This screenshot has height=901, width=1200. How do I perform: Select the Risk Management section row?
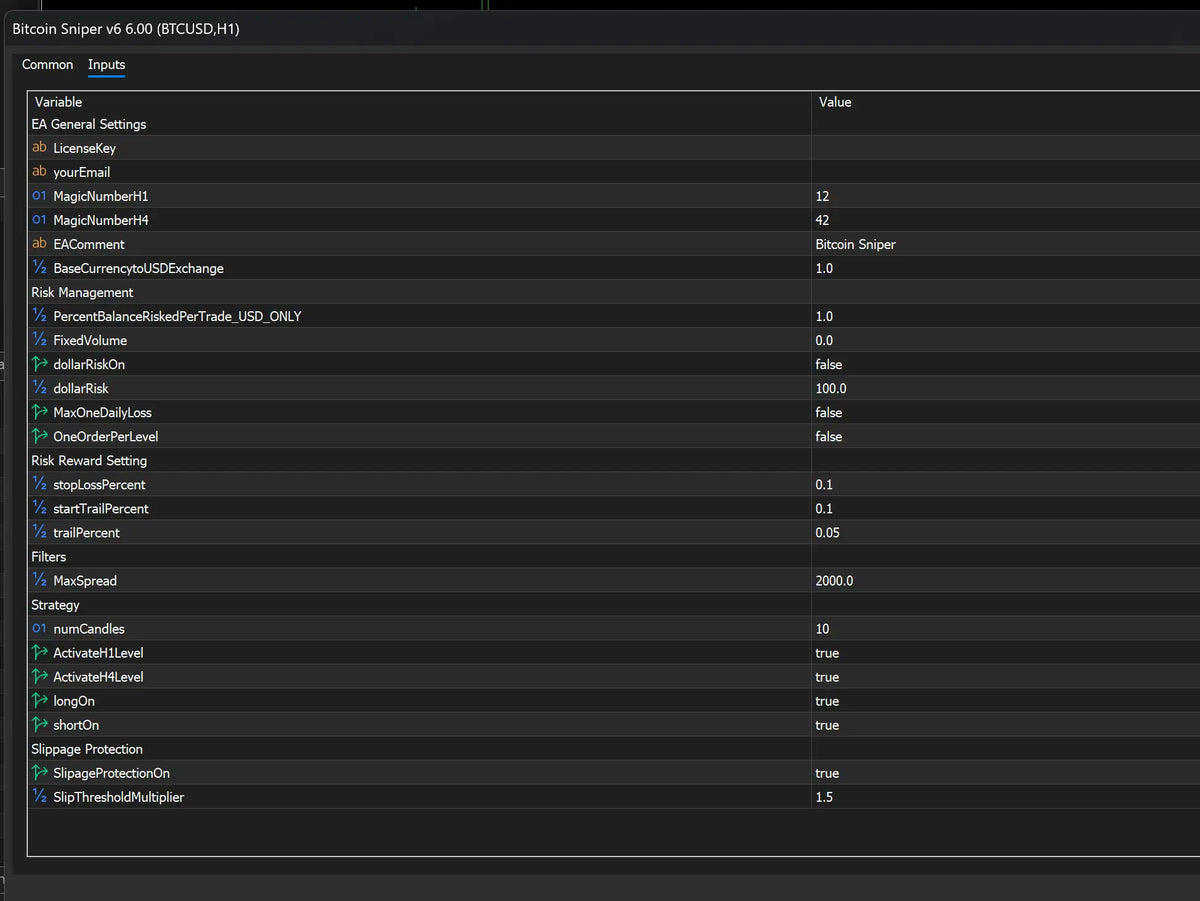[x=613, y=292]
